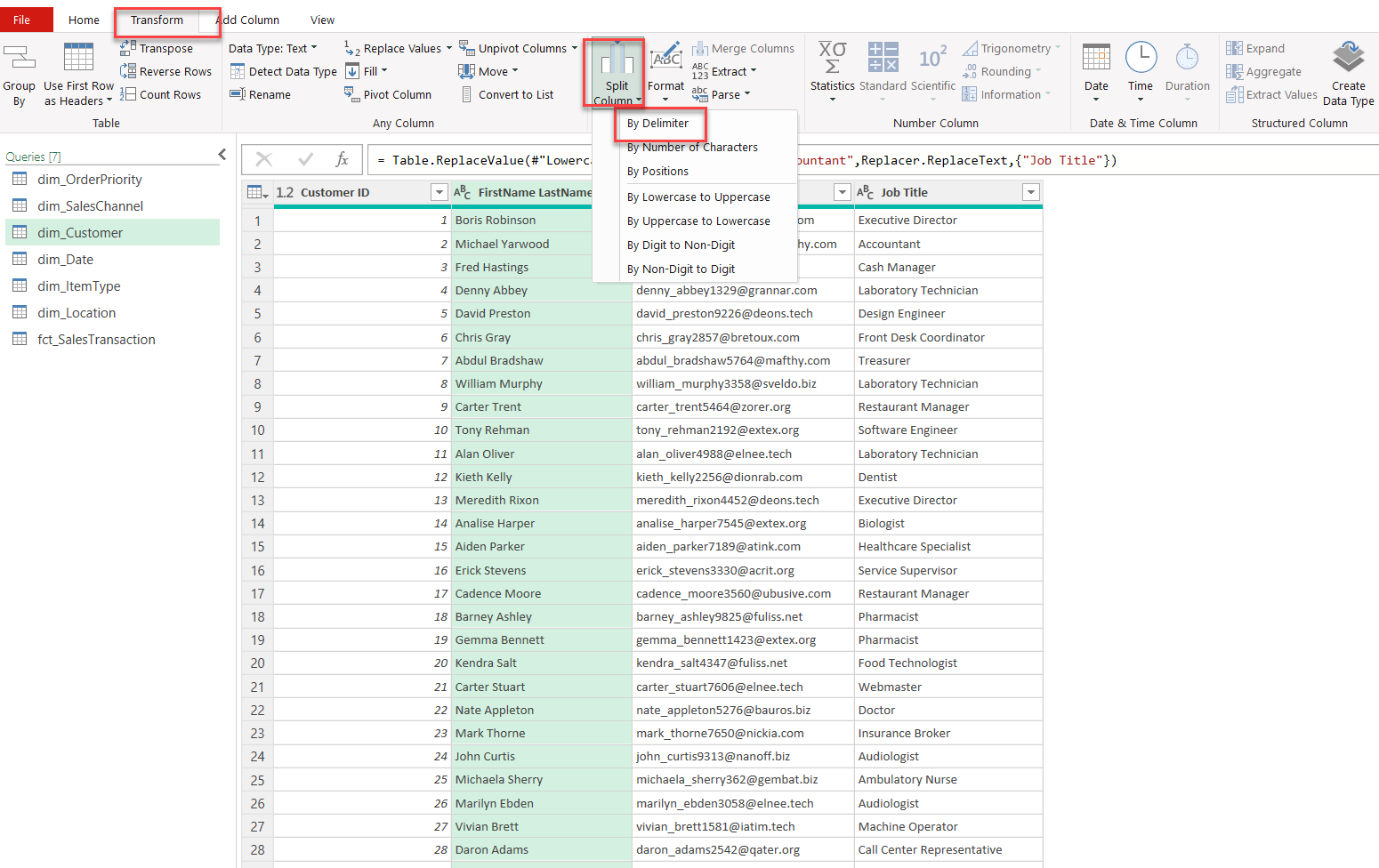The height and width of the screenshot is (868, 1379).
Task: Open Customer ID column filter dropdown
Action: (439, 192)
